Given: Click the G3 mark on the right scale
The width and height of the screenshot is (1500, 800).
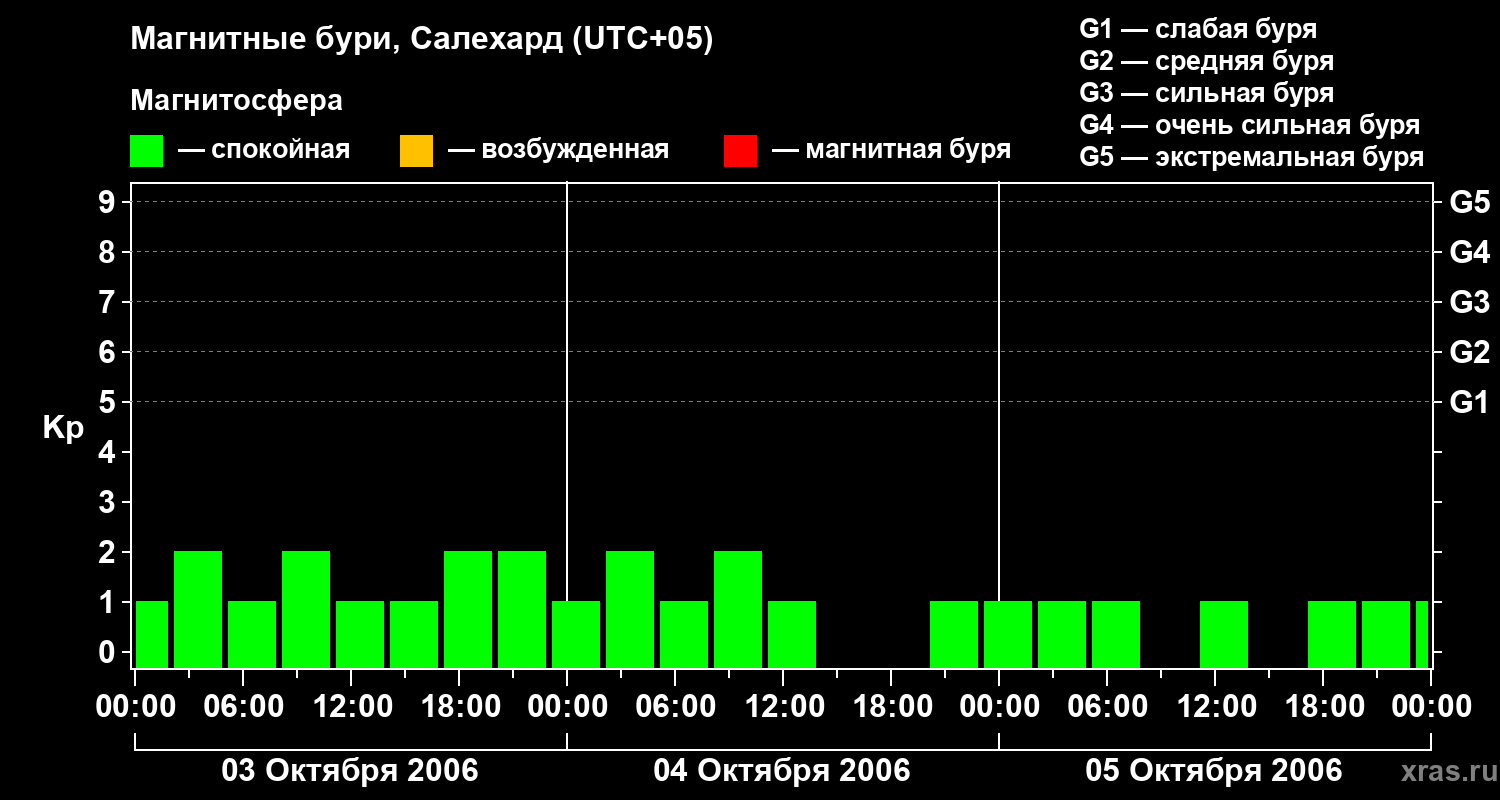Looking at the screenshot, I should [x=1469, y=302].
